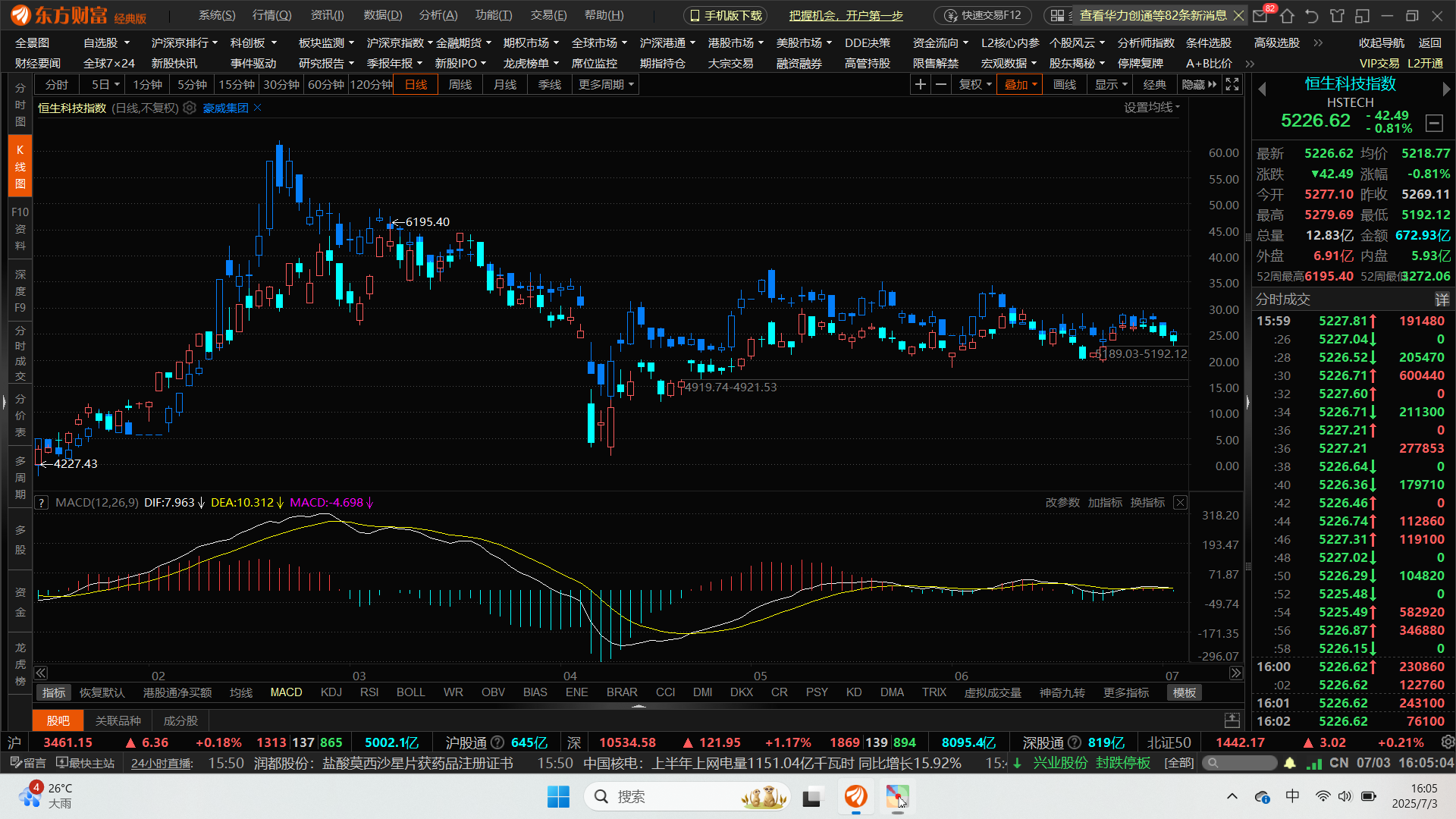Remove the 豪威集团 overlay with its X
The image size is (1456, 819).
pyautogui.click(x=258, y=108)
